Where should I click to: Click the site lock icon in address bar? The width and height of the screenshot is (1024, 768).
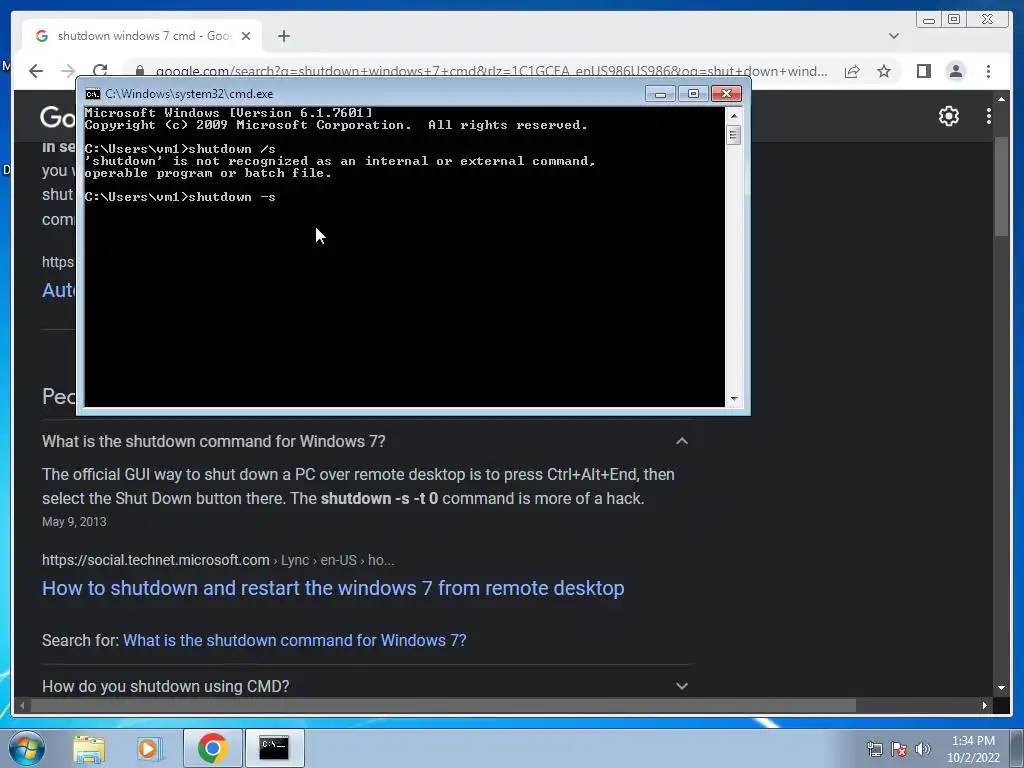point(140,71)
